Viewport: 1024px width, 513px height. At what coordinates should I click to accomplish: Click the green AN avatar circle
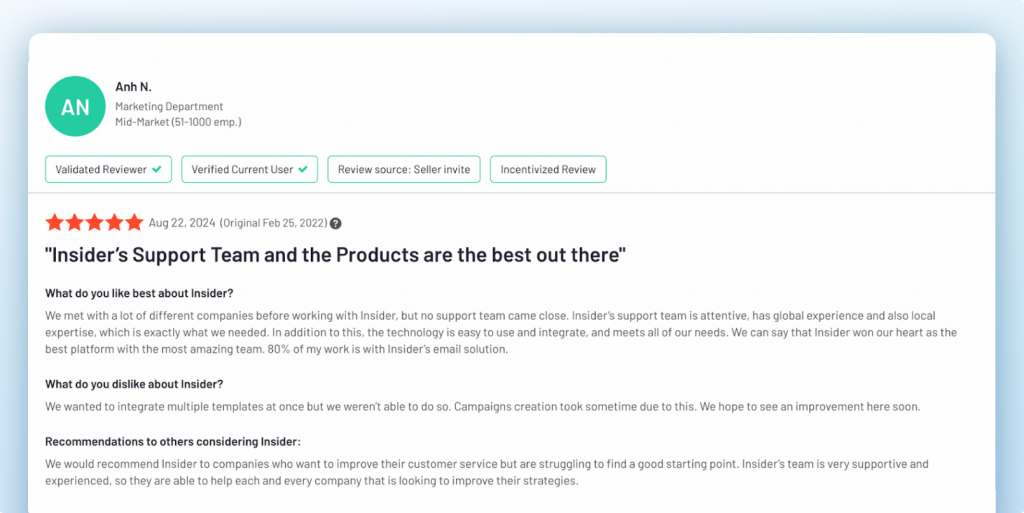point(75,106)
